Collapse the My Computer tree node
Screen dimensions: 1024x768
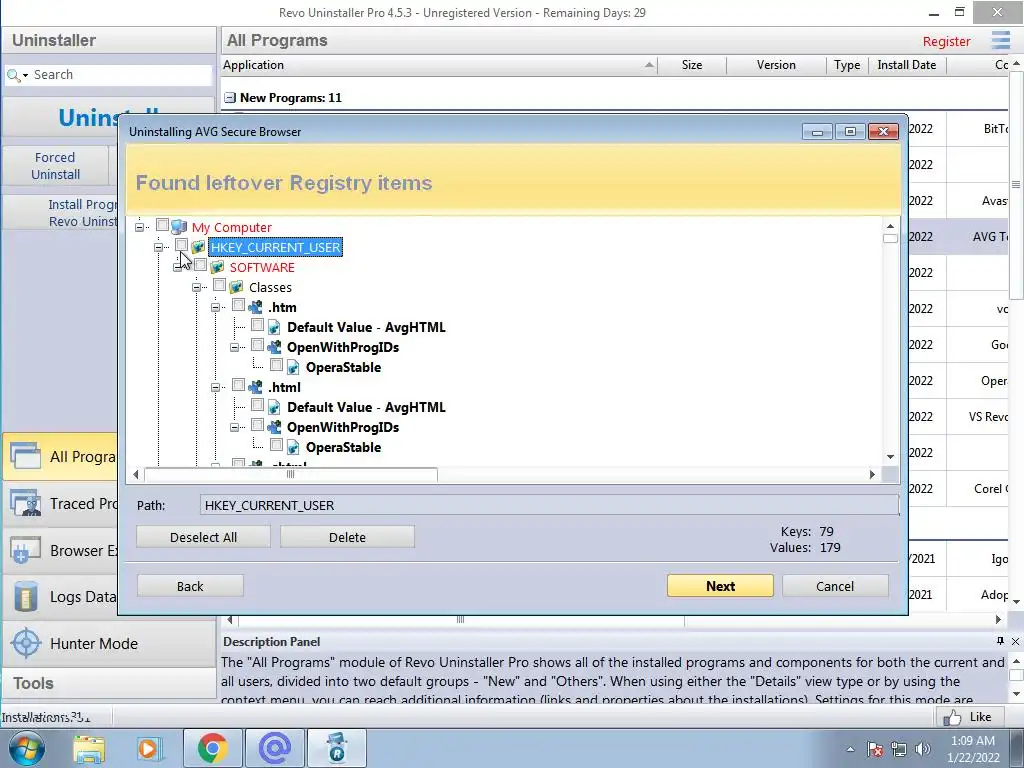(139, 227)
